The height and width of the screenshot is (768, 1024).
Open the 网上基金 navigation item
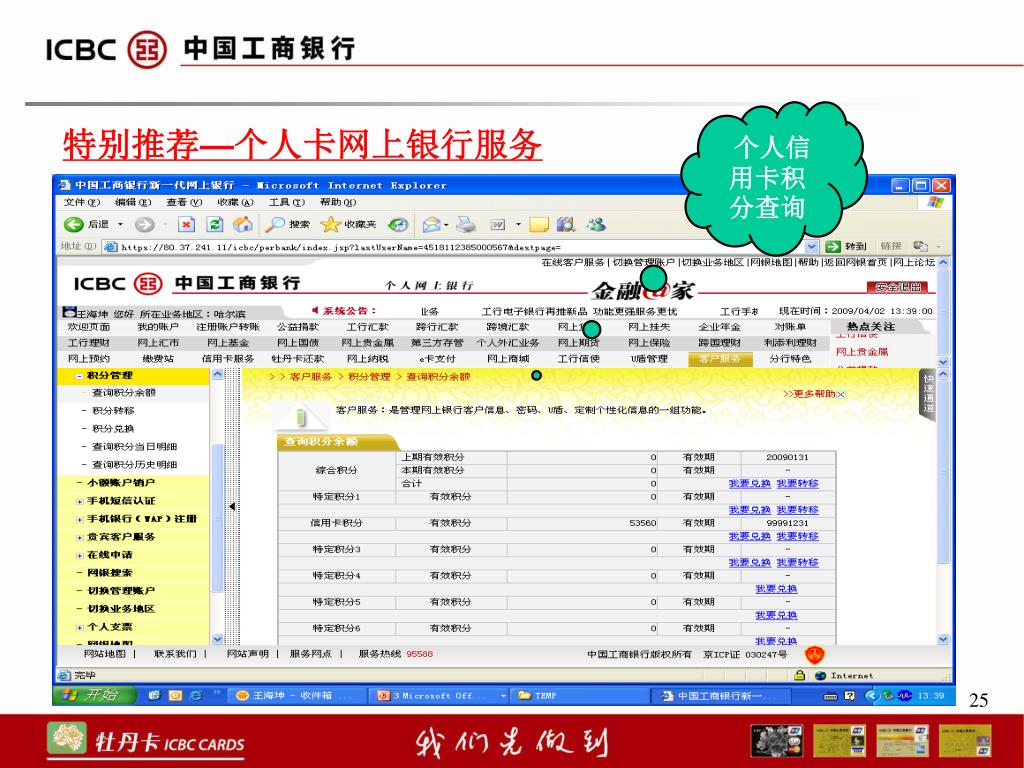tap(228, 343)
